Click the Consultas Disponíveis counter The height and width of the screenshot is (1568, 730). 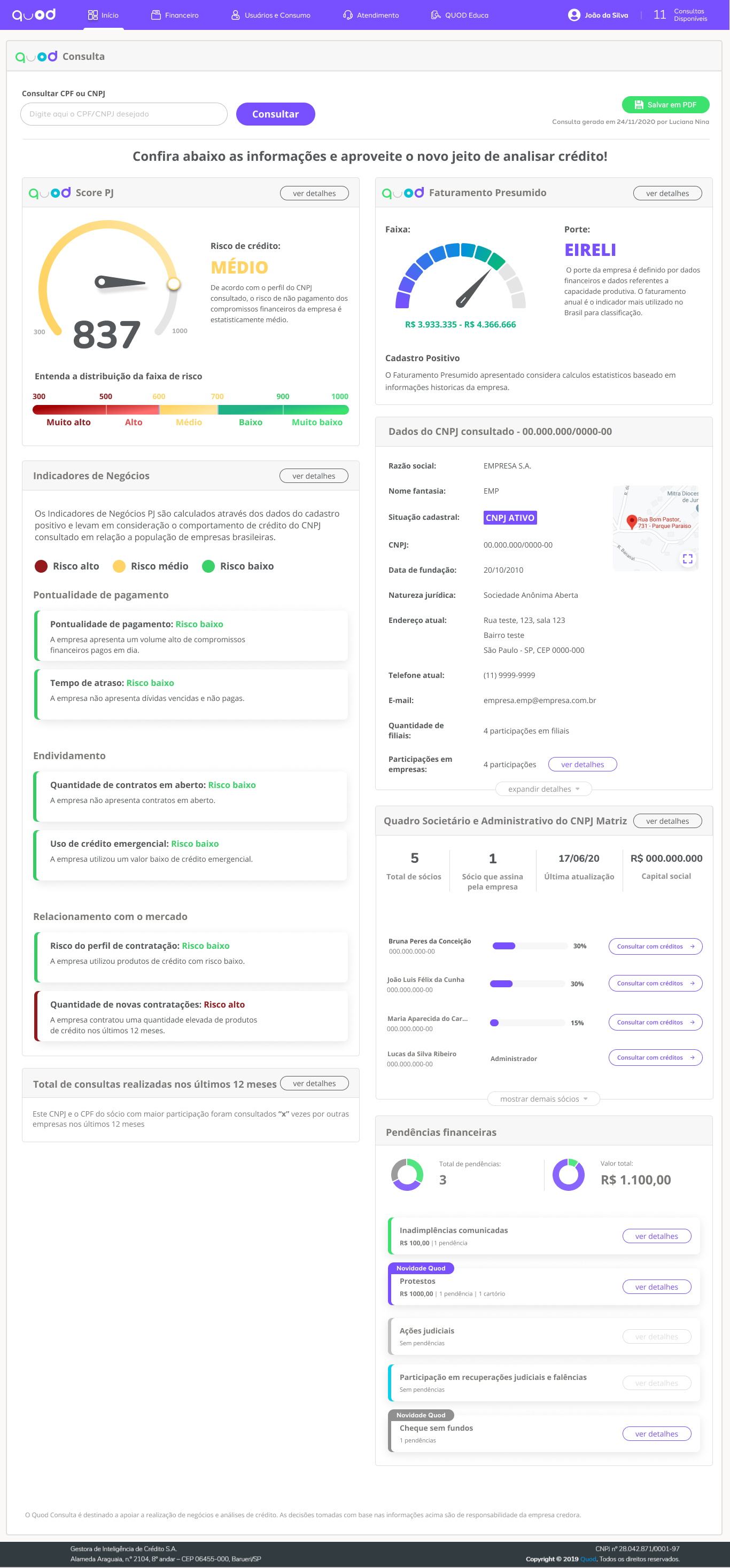[x=680, y=14]
